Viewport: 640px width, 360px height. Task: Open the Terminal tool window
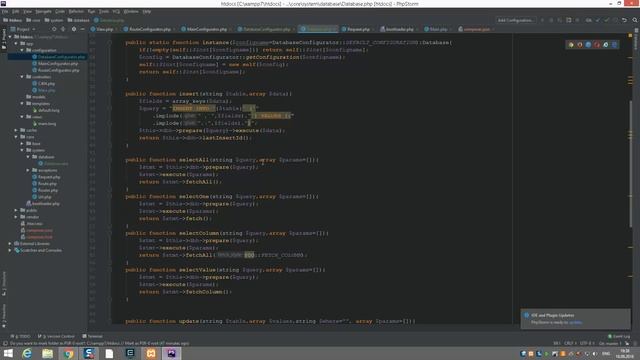click(x=93, y=336)
